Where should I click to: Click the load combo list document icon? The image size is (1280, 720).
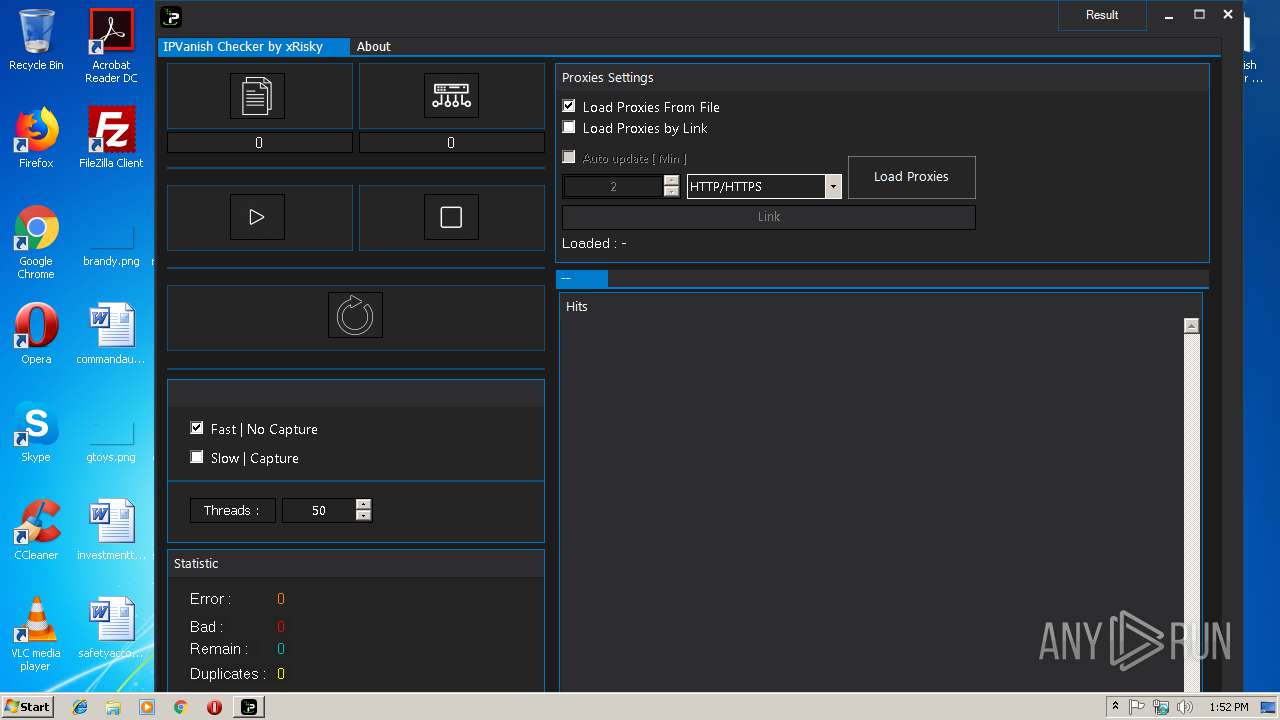257,96
